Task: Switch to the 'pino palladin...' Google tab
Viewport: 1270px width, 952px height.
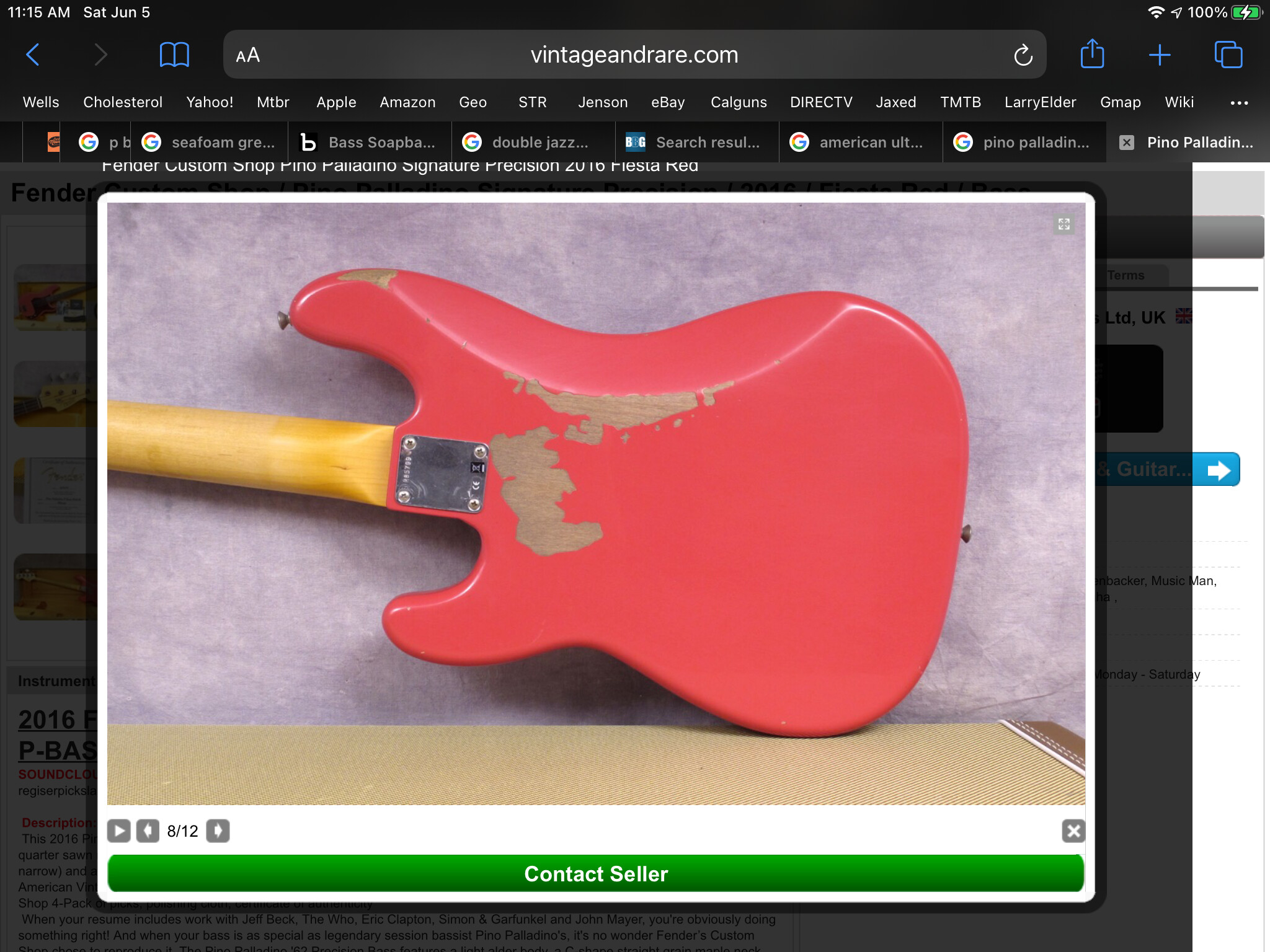Action: coord(1024,143)
